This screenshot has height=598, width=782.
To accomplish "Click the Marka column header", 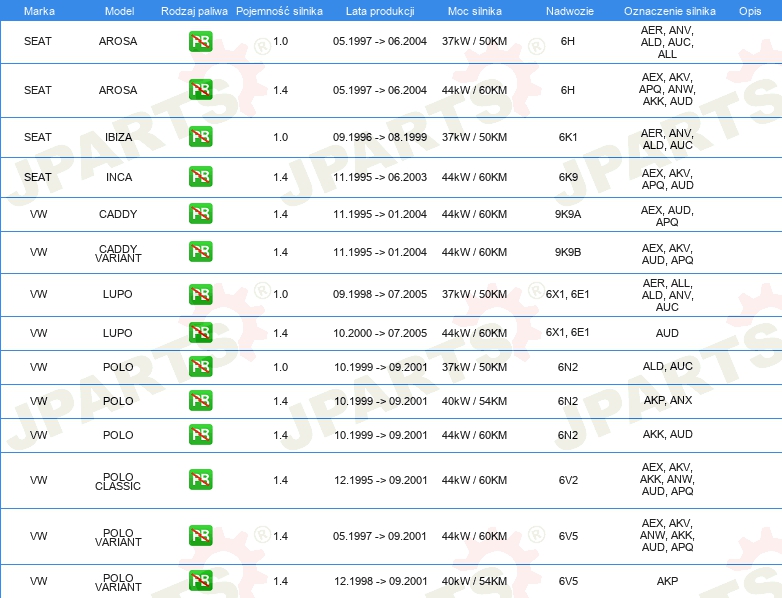I will tap(39, 11).
